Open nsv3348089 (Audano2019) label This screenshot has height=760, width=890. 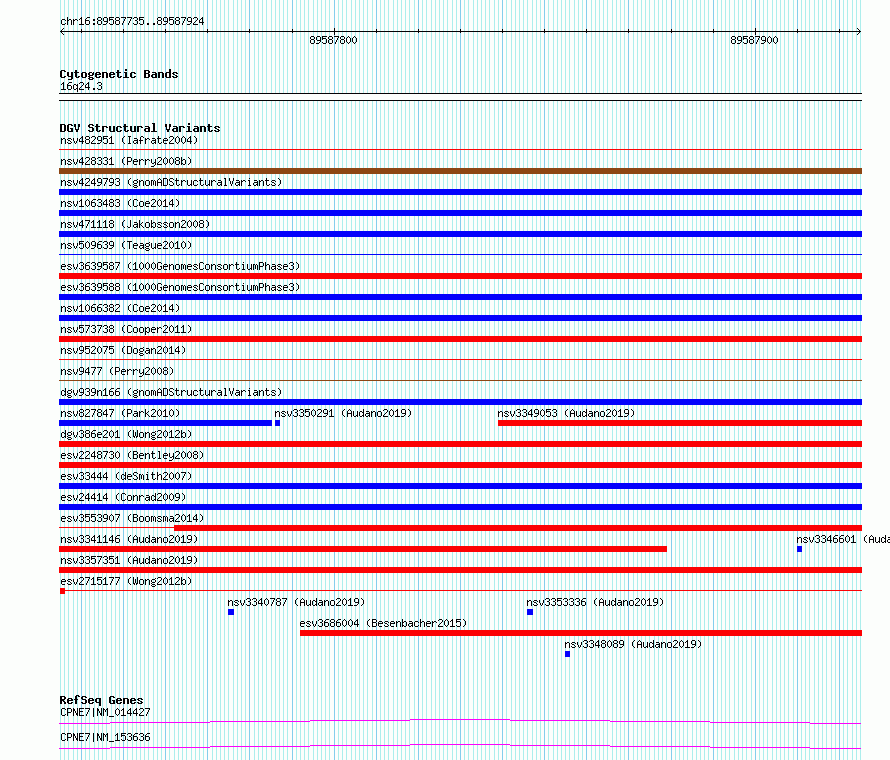[633, 644]
